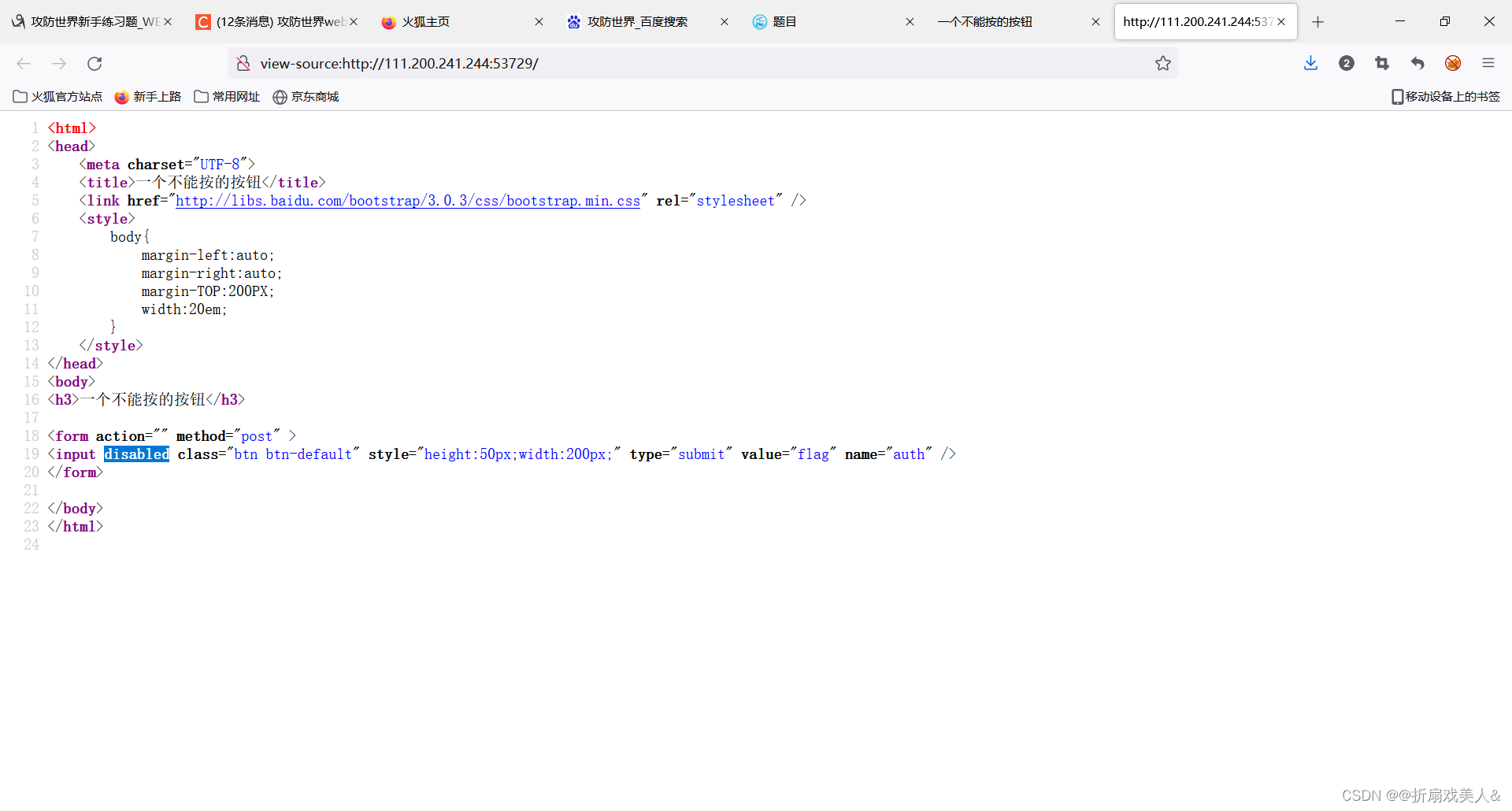Image resolution: width=1512 pixels, height=811 pixels.
Task: Open the bootstrap.min.css link in source
Action: coord(408,201)
